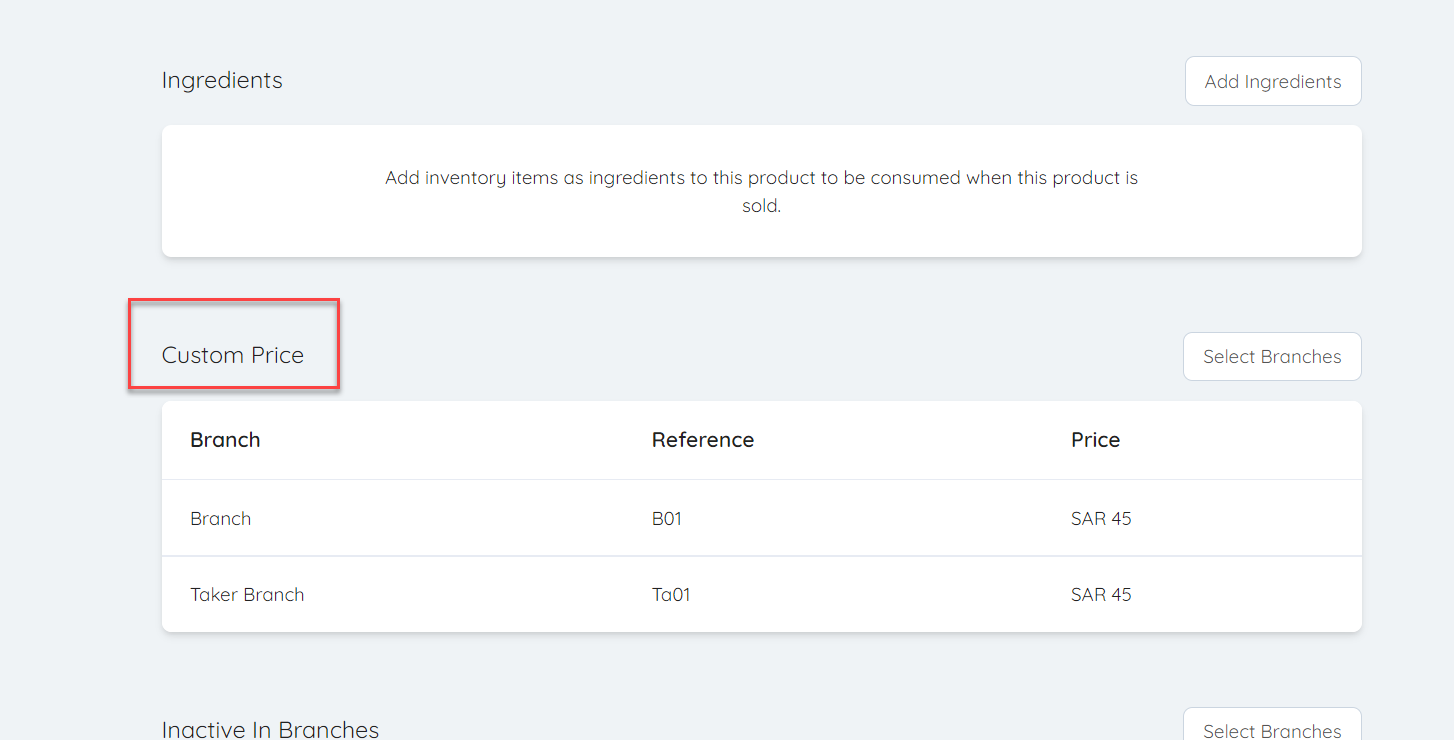Edit the SAR 45 price for B01

pos(1100,519)
